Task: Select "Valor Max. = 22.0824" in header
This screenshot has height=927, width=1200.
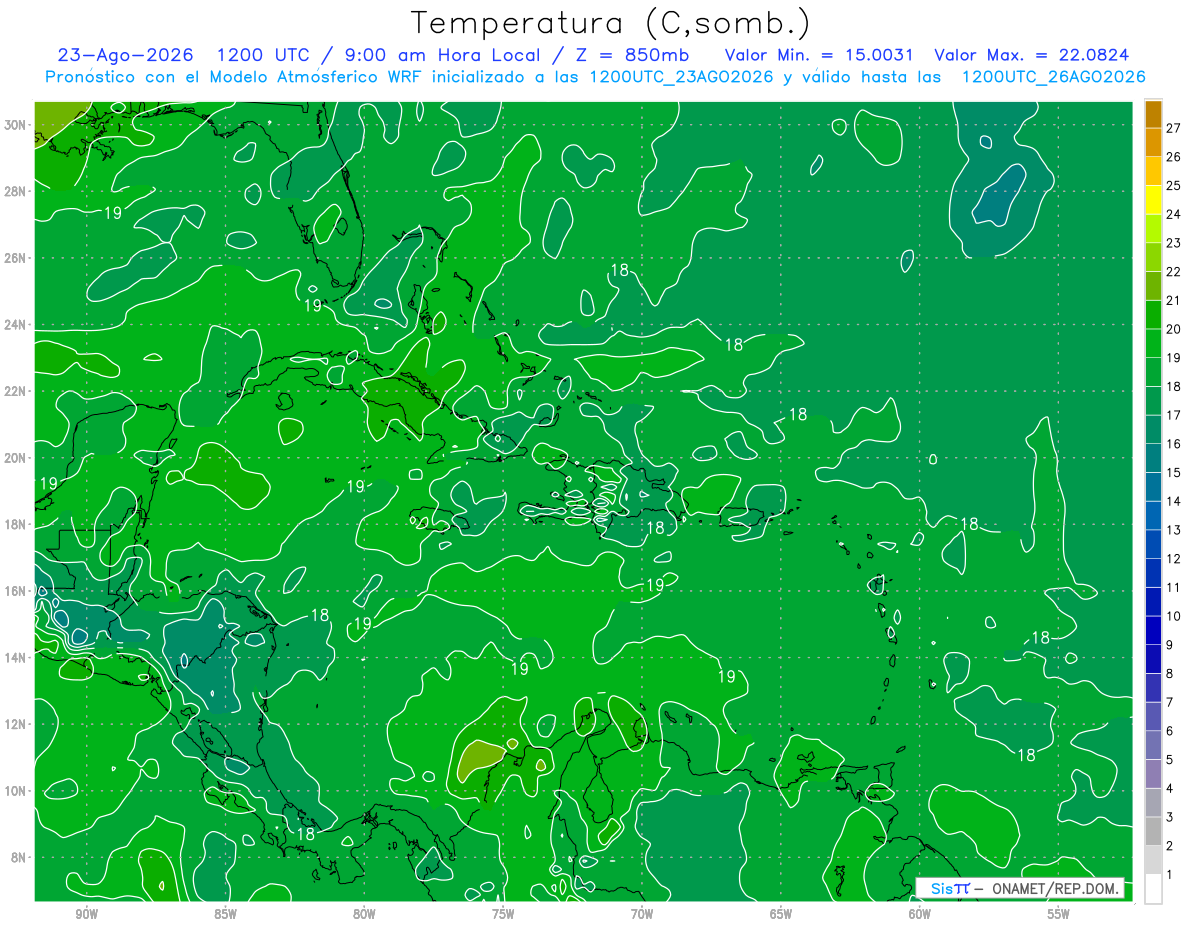Action: click(1032, 55)
